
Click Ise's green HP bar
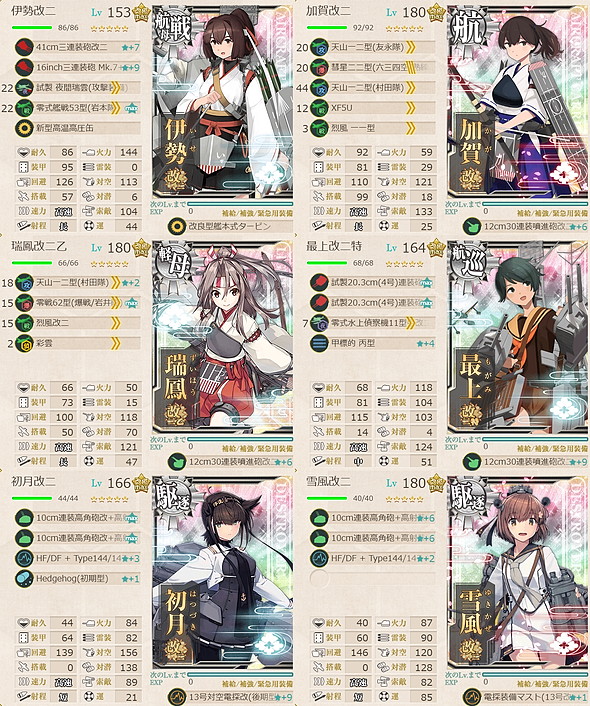pos(32,28)
